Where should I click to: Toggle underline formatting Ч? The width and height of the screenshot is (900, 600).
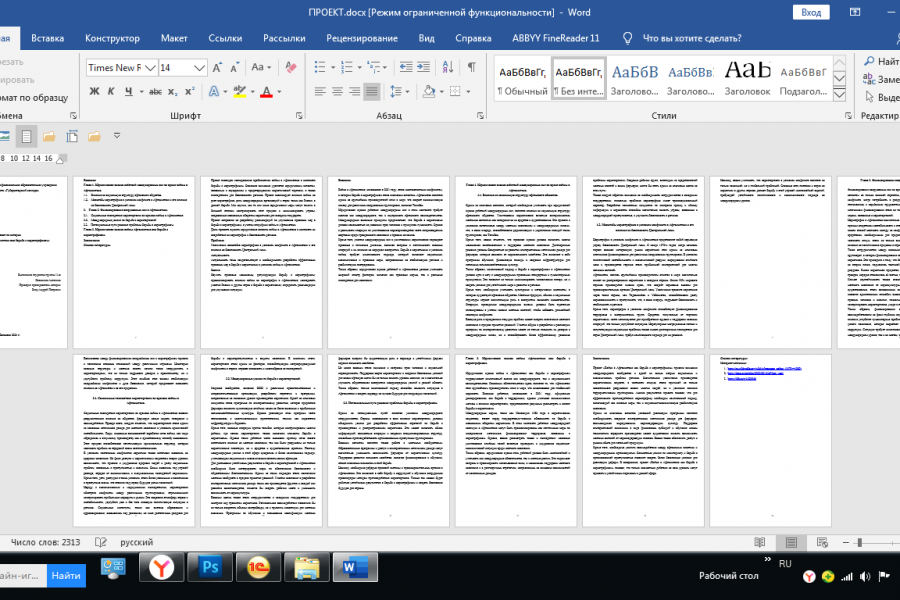129,91
